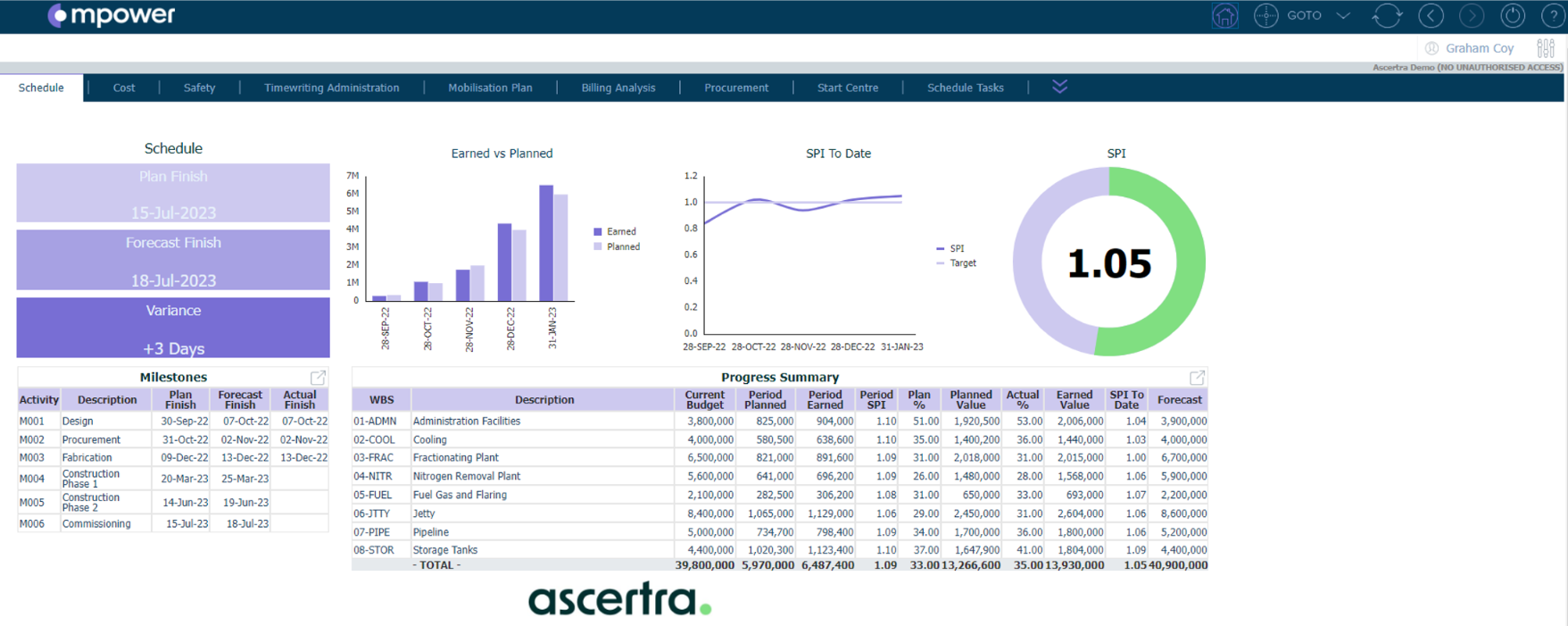Switch to the Cost tab
Viewport: 1568px width, 626px height.
tap(124, 88)
